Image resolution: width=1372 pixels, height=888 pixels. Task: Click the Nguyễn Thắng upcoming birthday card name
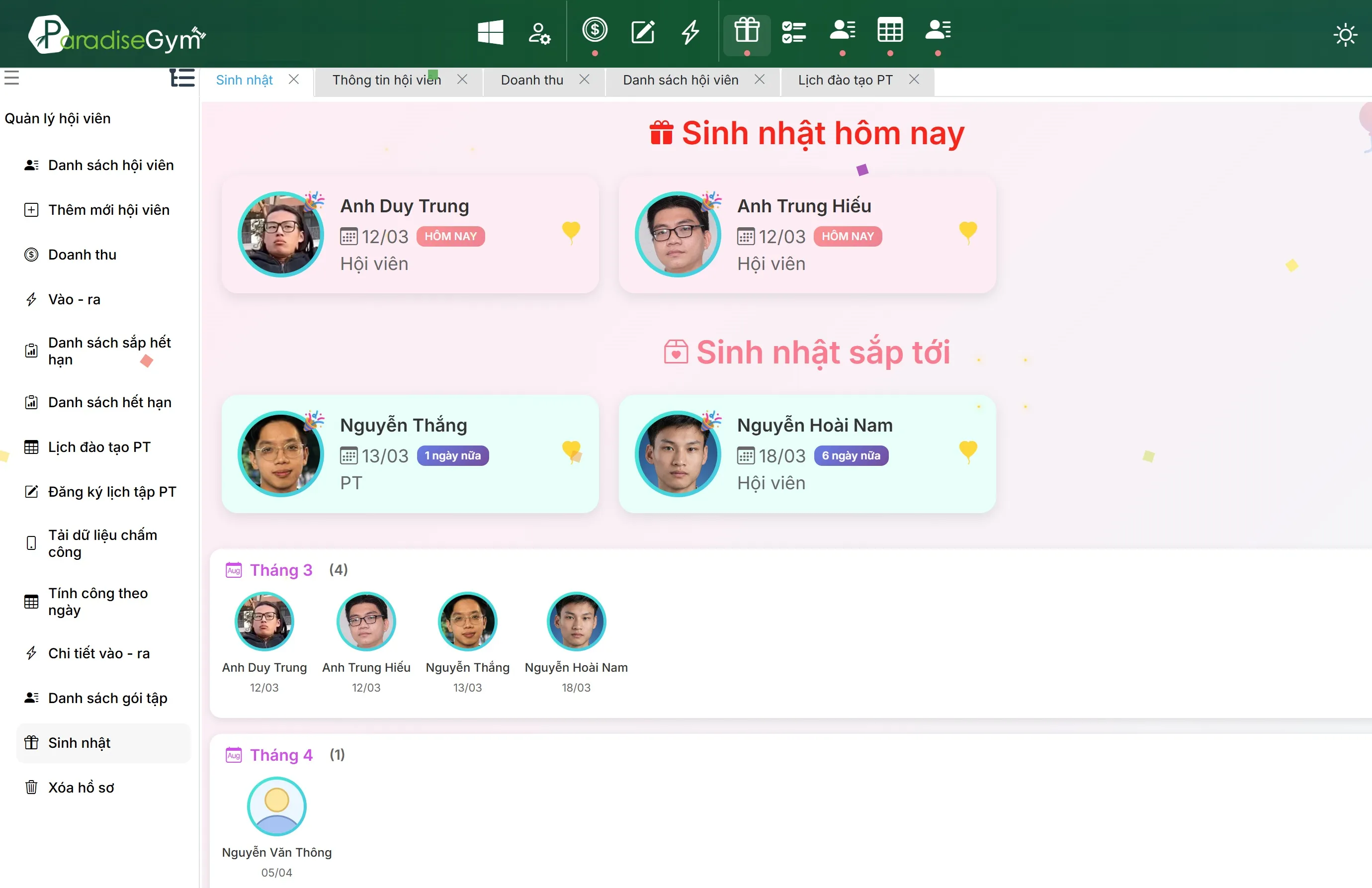pyautogui.click(x=404, y=426)
